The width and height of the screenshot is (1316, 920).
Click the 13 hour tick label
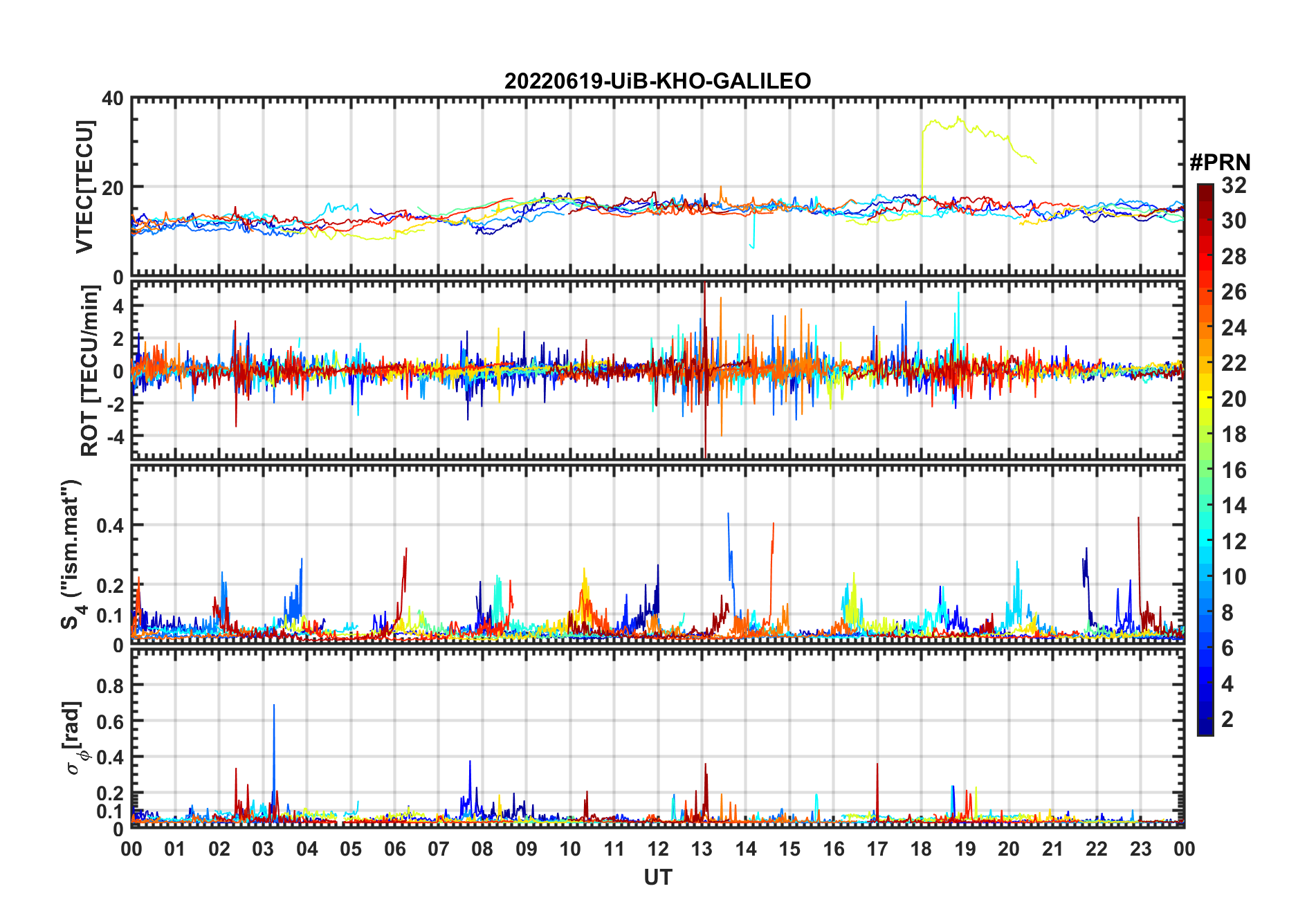point(702,849)
